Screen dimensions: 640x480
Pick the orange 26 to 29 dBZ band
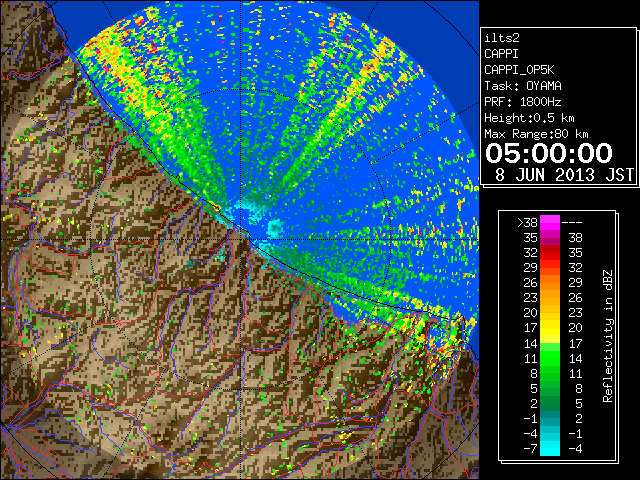pyautogui.click(x=550, y=283)
